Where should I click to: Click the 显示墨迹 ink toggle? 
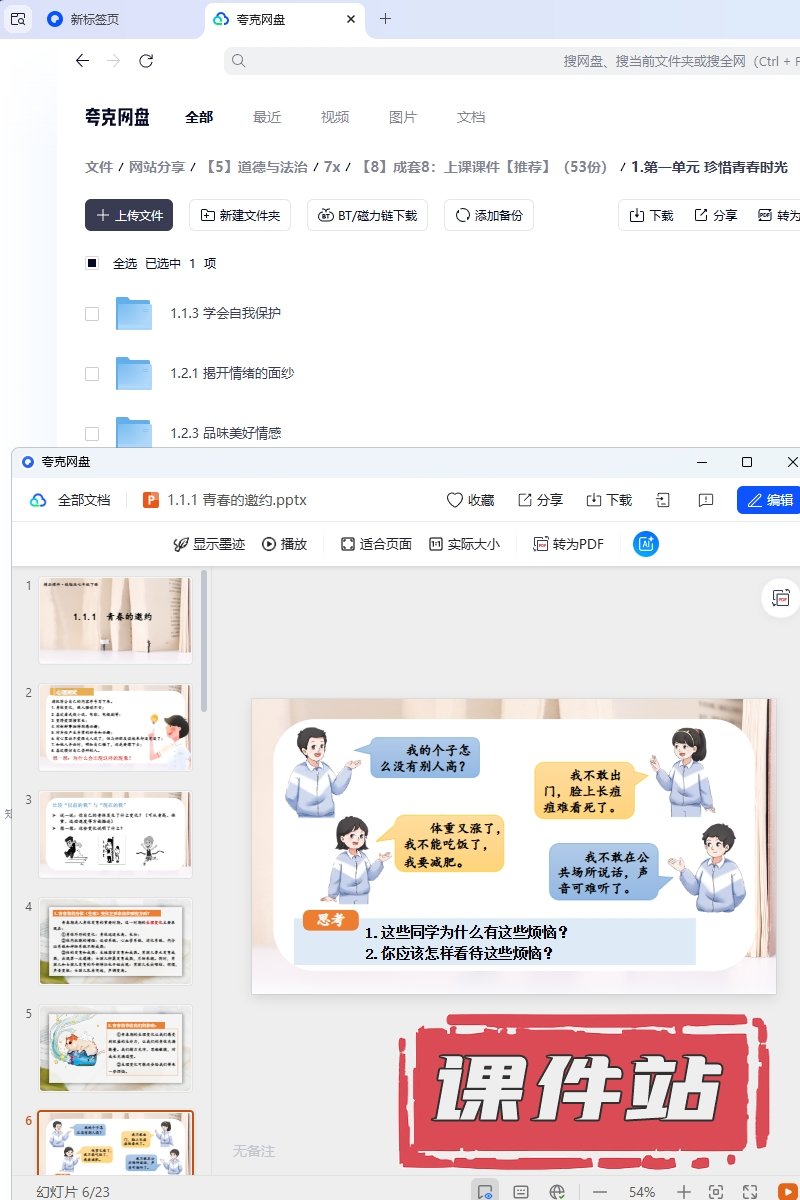pos(209,544)
